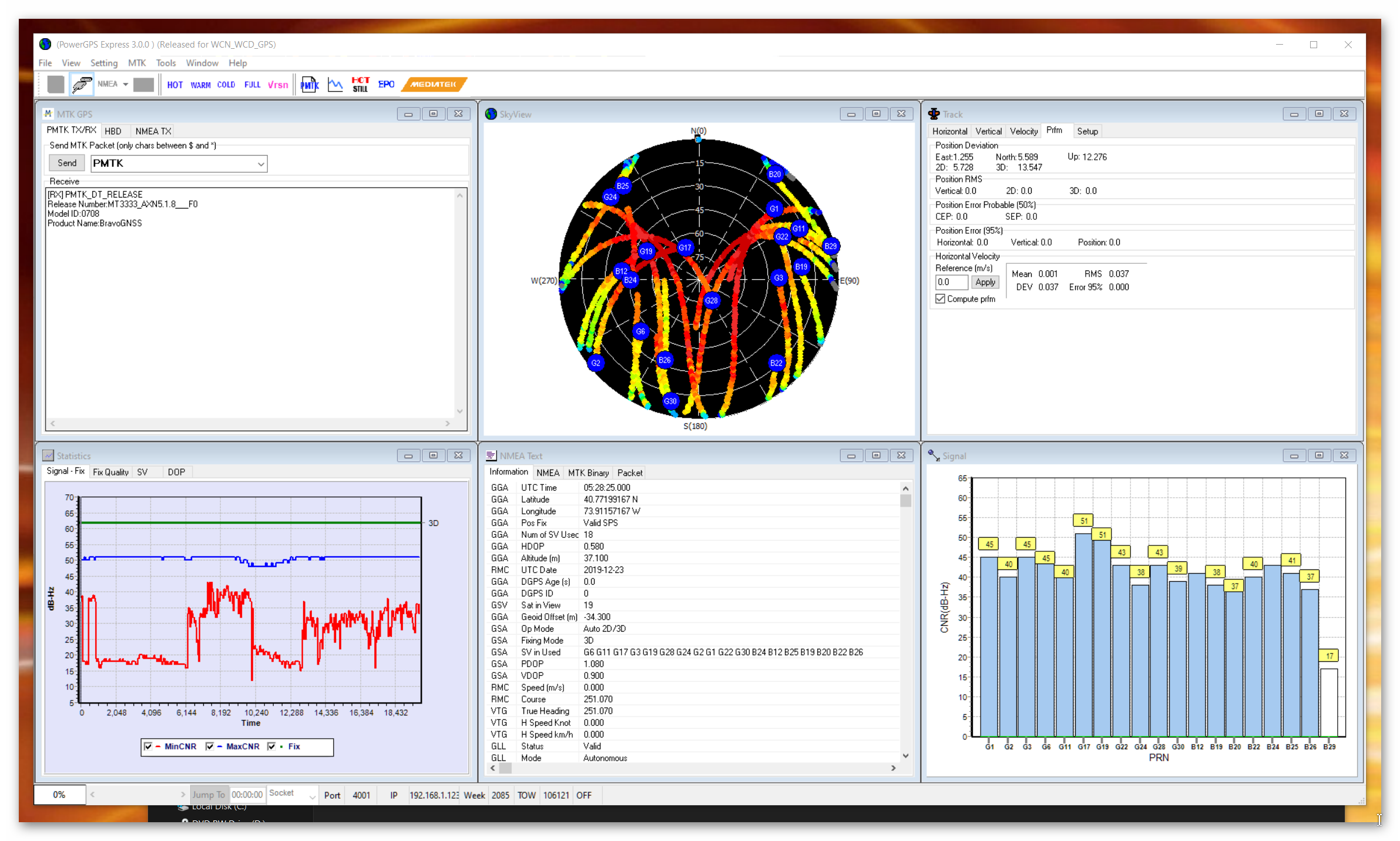1400x841 pixels.
Task: Open the line chart toolbar icon
Action: pos(335,85)
